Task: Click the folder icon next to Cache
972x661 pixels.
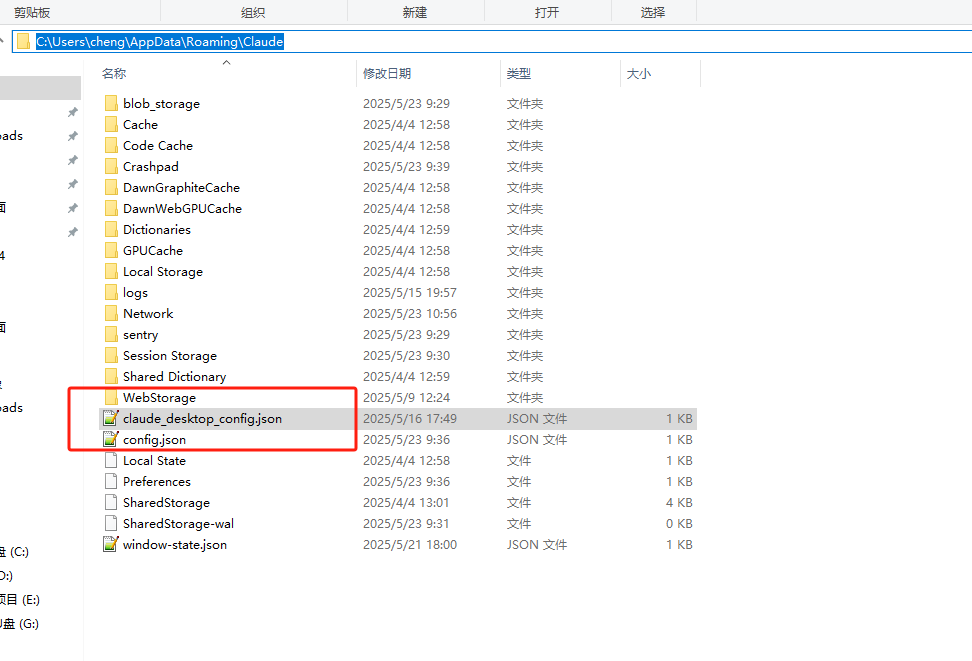Action: click(111, 125)
